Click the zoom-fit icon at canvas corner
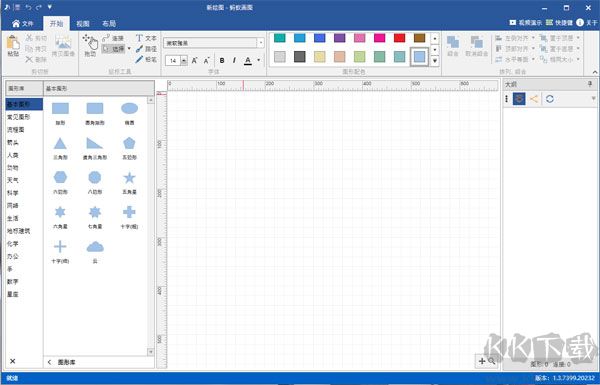The image size is (600, 385). tap(487, 361)
